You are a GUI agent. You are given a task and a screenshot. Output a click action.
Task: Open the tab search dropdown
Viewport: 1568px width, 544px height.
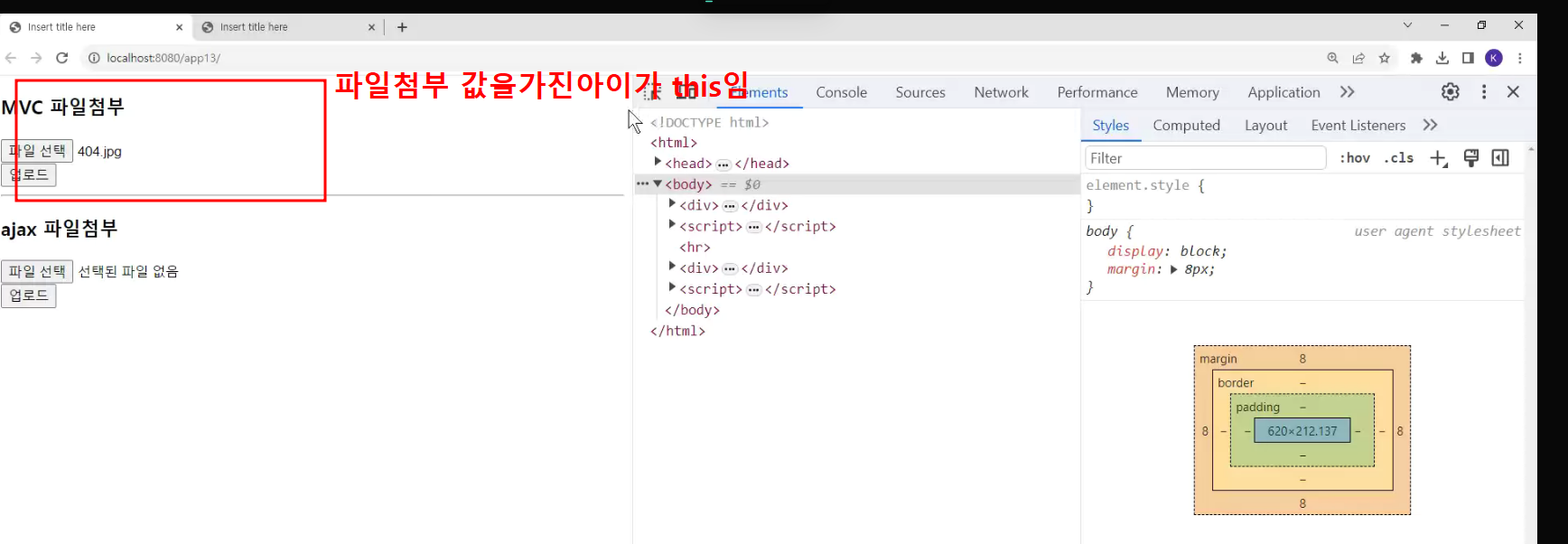click(x=1407, y=25)
